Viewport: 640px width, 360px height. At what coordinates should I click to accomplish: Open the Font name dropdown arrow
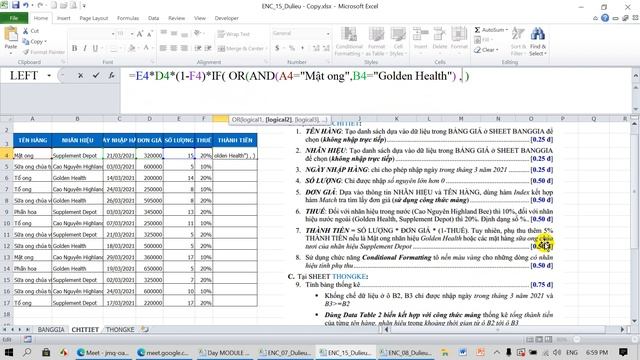[113, 34]
